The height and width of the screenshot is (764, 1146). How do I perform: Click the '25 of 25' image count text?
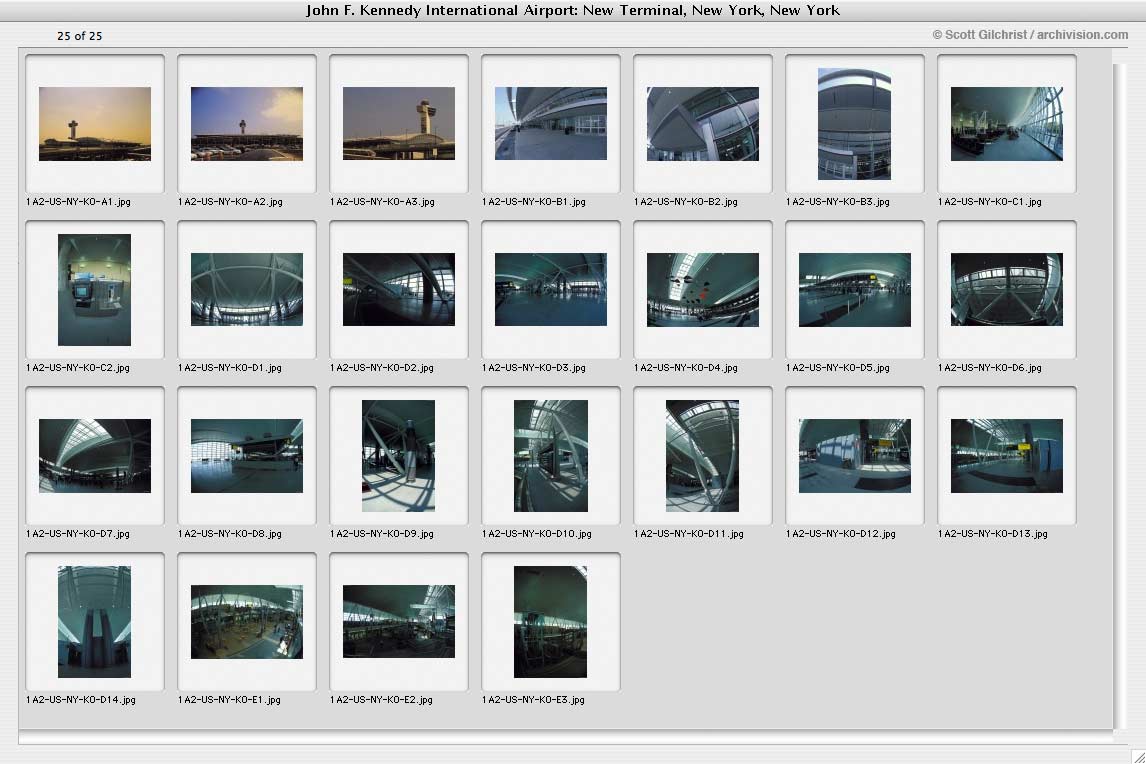(x=80, y=36)
